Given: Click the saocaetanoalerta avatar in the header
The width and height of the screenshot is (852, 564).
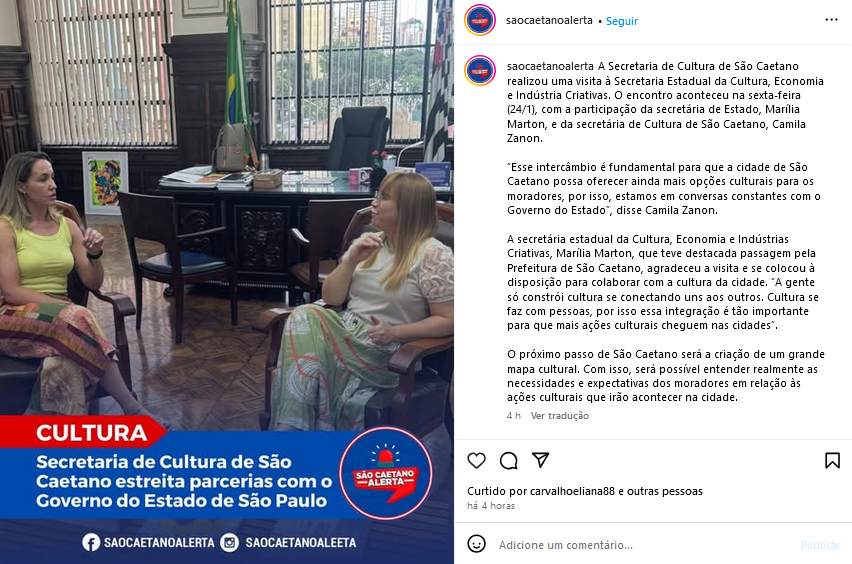Looking at the screenshot, I should click(x=480, y=20).
